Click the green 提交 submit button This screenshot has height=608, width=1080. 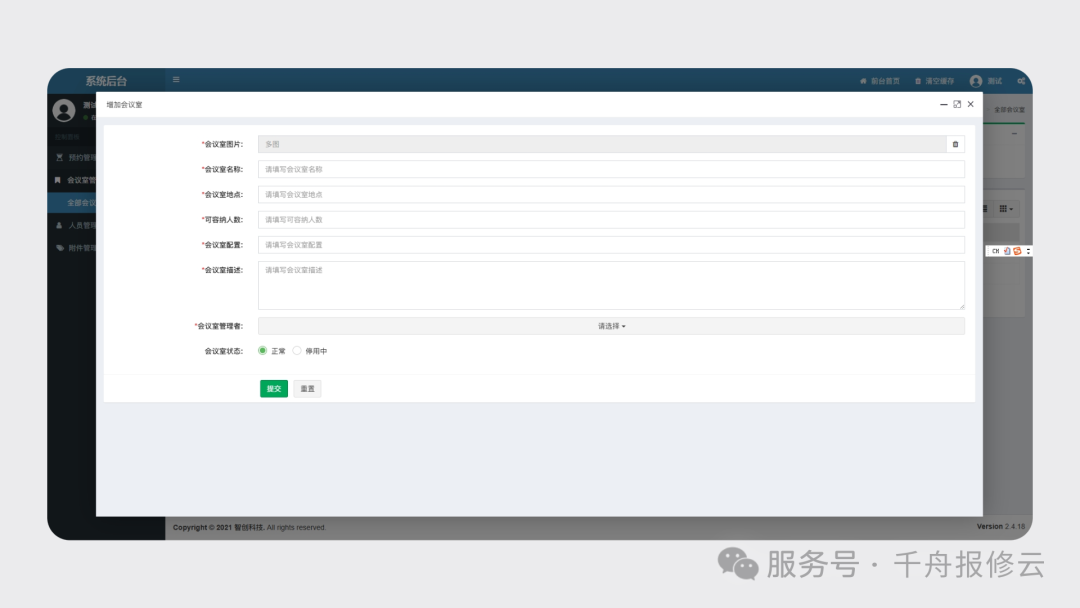[273, 388]
